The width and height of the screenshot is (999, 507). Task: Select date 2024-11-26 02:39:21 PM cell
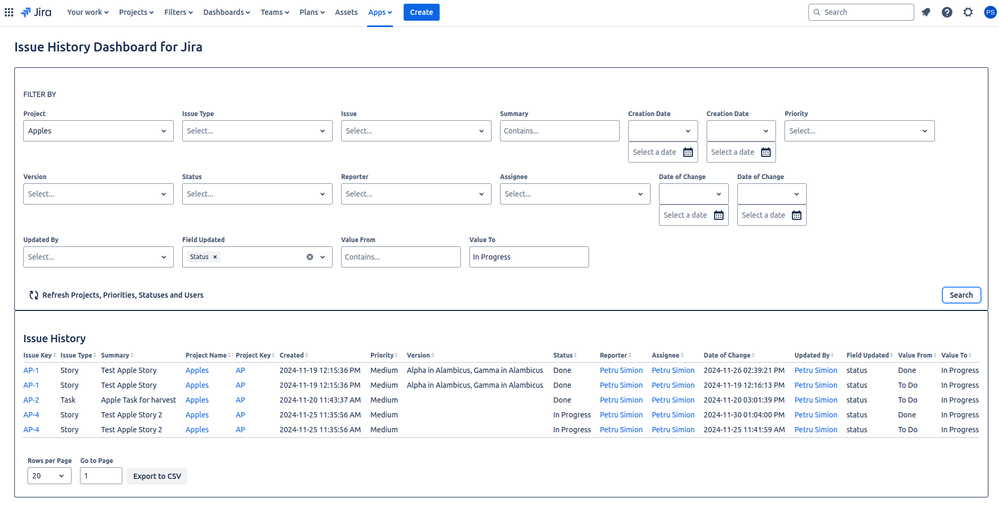[x=744, y=370]
